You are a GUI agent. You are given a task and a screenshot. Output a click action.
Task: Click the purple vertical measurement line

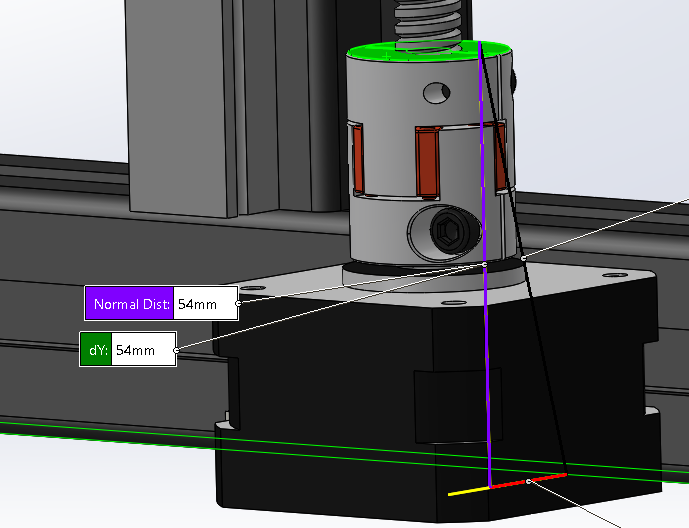click(x=486, y=350)
